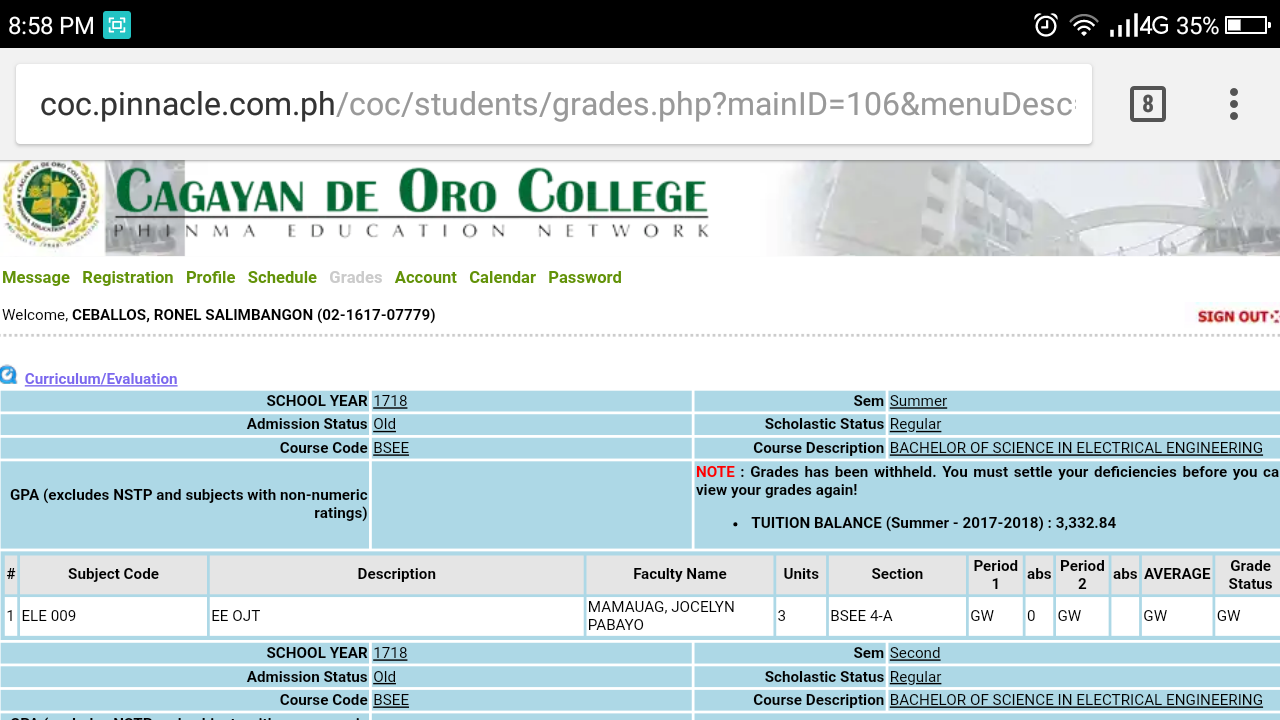Select the greyed Grades menu item
This screenshot has width=1280, height=720.
(356, 277)
